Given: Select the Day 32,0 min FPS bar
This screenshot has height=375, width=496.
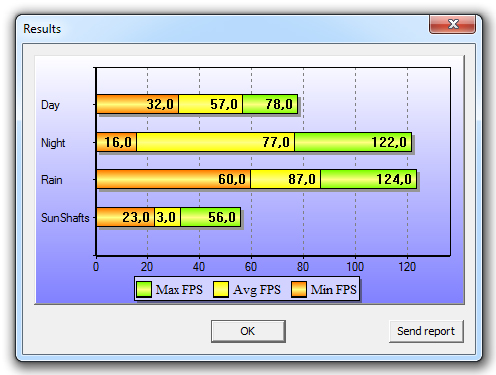Looking at the screenshot, I should 137,104.
